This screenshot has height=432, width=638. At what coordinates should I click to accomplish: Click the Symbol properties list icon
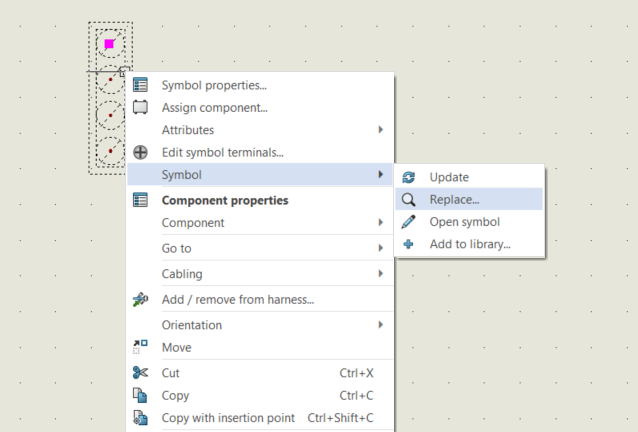coord(140,85)
